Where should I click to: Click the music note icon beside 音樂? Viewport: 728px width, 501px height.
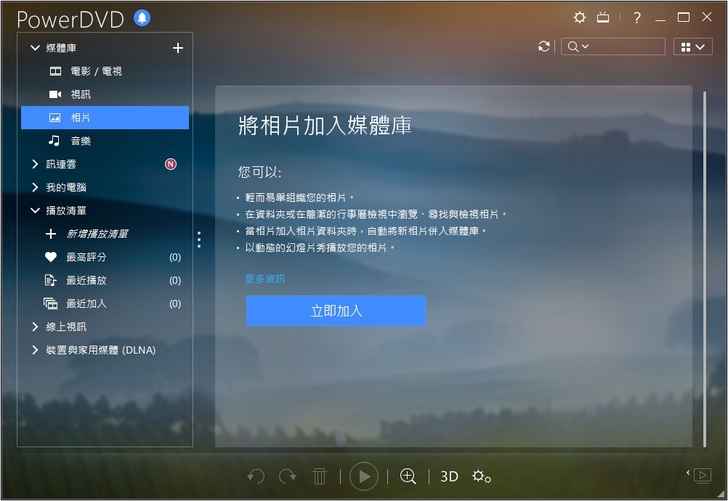click(54, 140)
